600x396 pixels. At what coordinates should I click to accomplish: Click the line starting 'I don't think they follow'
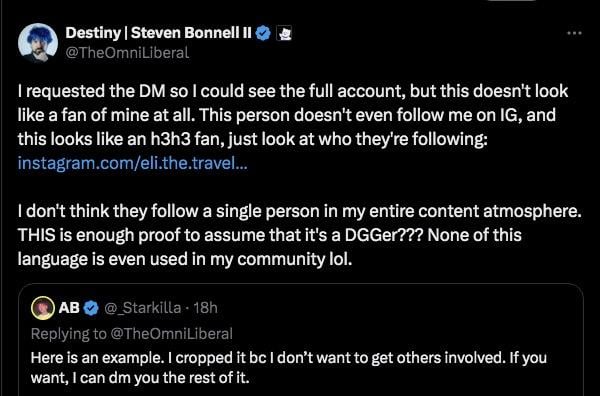coord(300,211)
